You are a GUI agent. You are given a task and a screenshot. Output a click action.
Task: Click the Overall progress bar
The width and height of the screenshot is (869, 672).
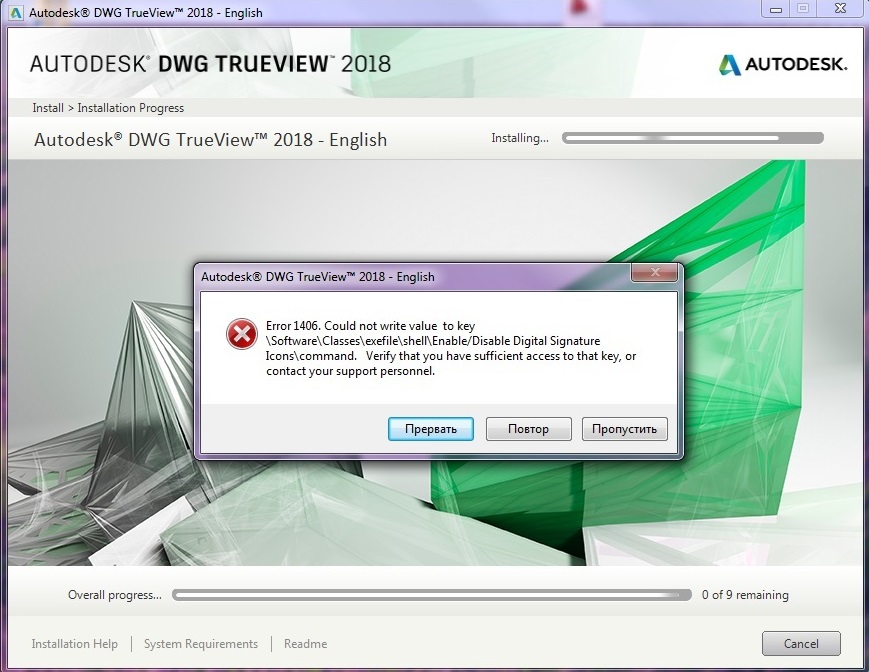coord(432,595)
